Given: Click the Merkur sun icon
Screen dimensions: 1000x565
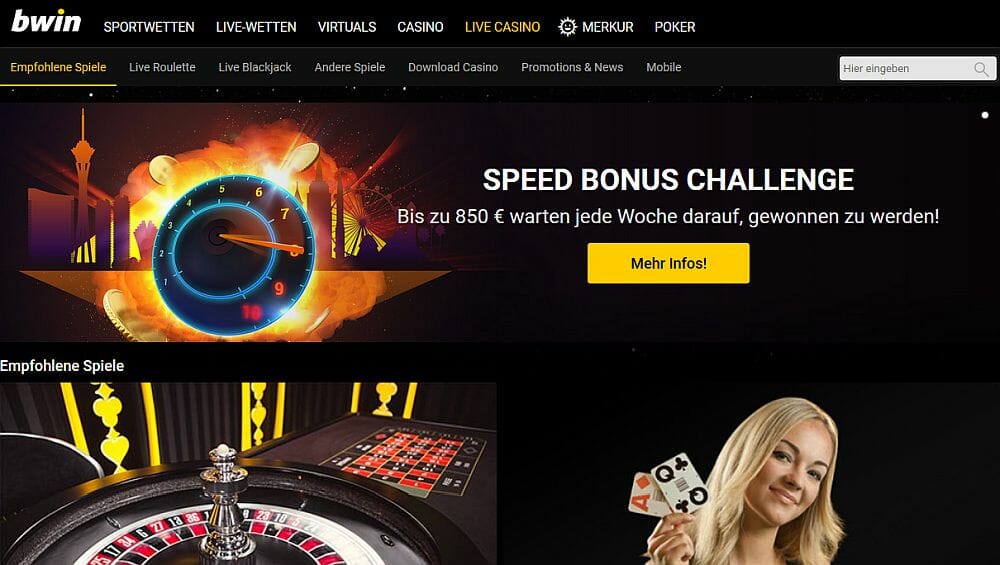Looking at the screenshot, I should coord(567,27).
